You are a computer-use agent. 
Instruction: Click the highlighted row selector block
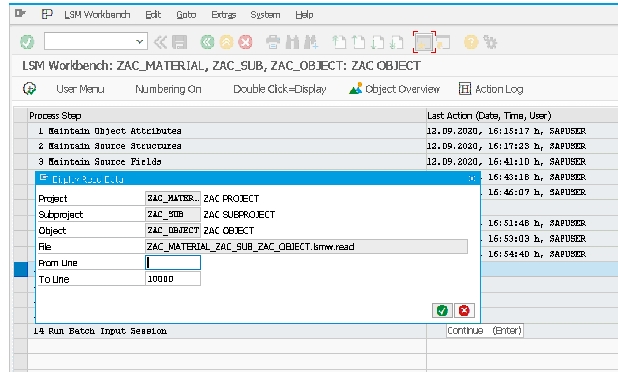[x=20, y=270]
